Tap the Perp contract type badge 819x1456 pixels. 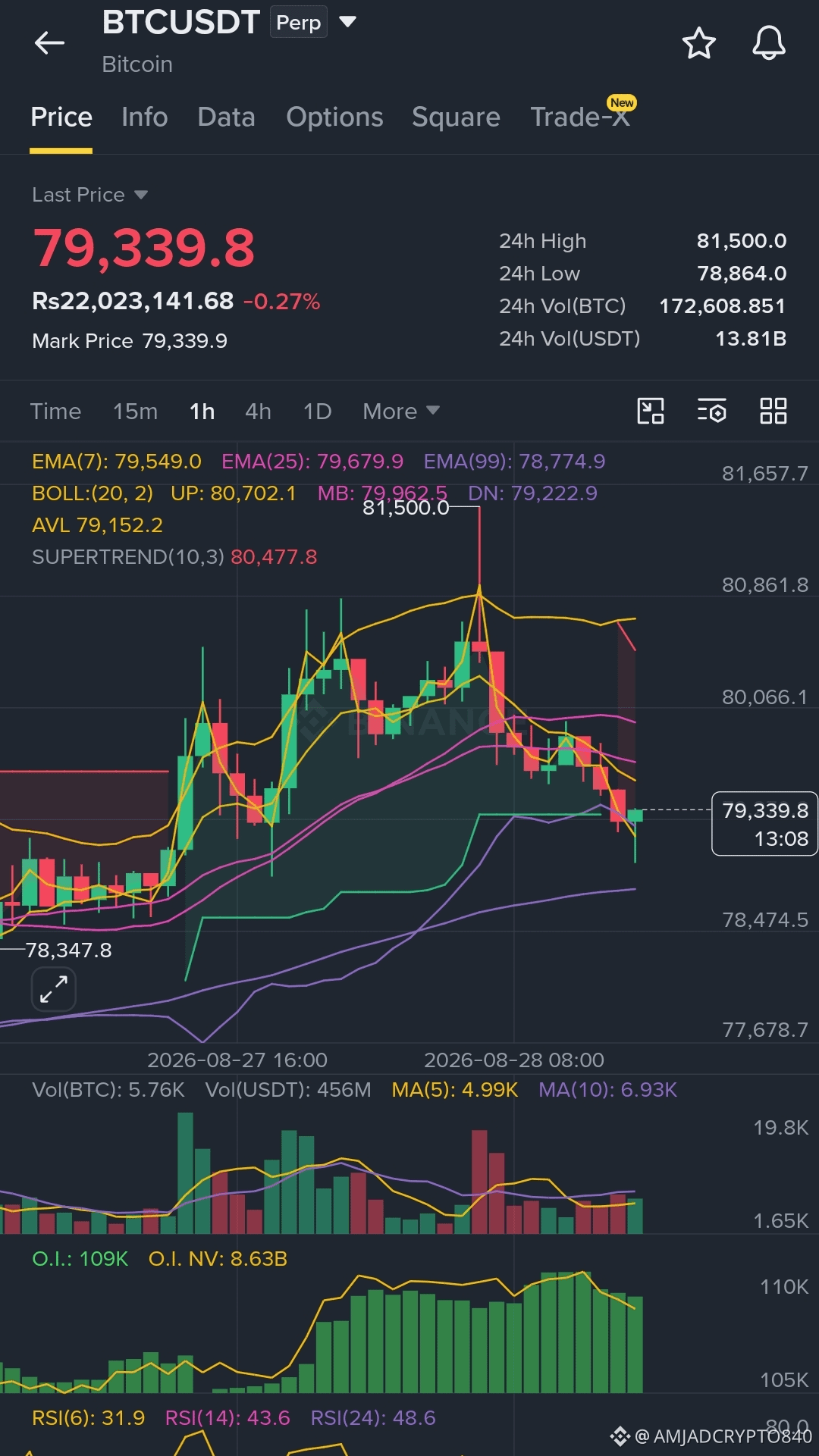pyautogui.click(x=299, y=23)
